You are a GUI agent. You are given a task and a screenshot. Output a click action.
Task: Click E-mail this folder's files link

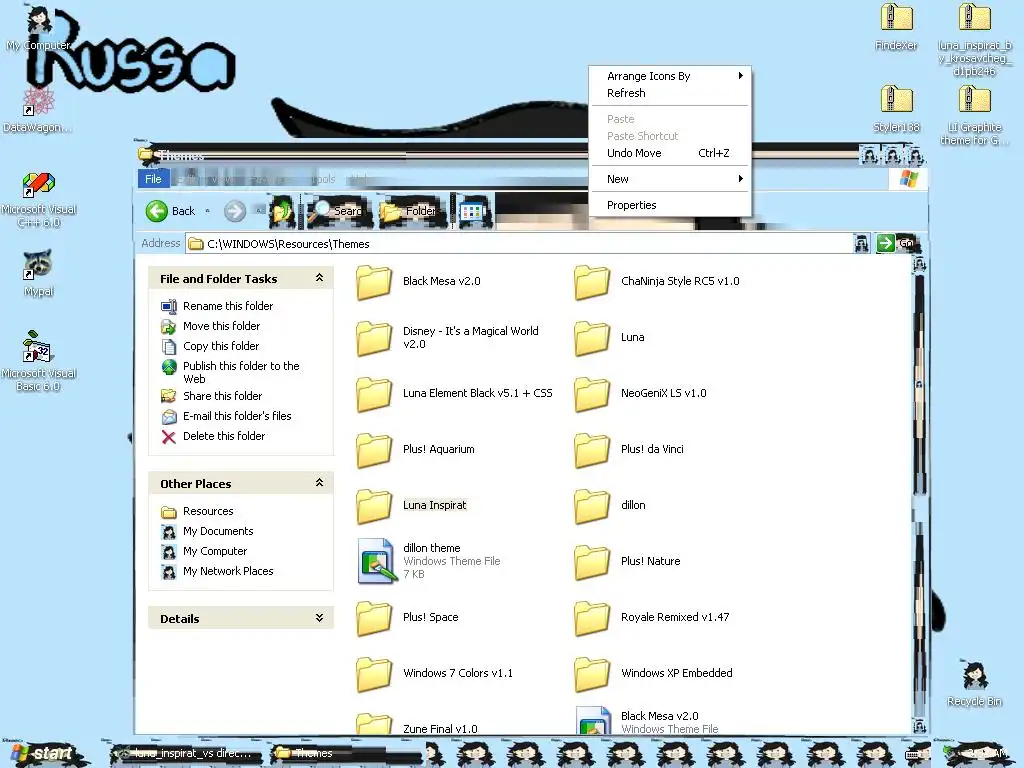pyautogui.click(x=237, y=416)
